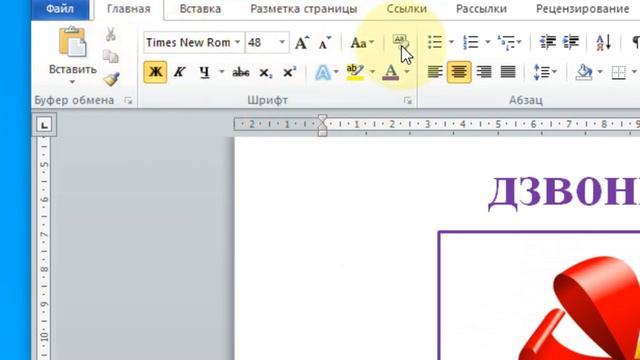Screen dimensions: 640x360
Task: Toggle Bold (Ж) formatting
Action: 155,72
